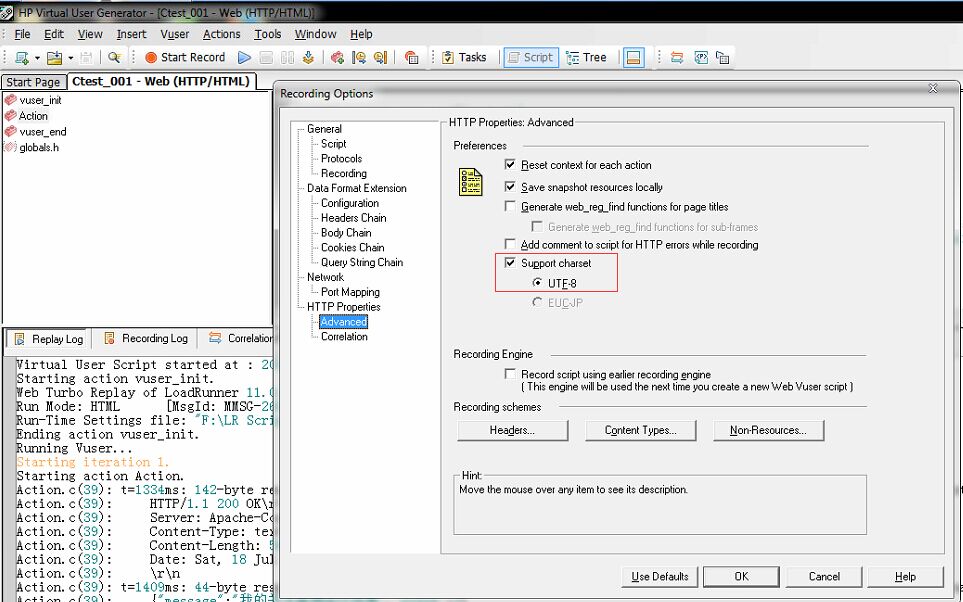Switch to the Correlation results tab
963x602 pixels.
click(241, 338)
